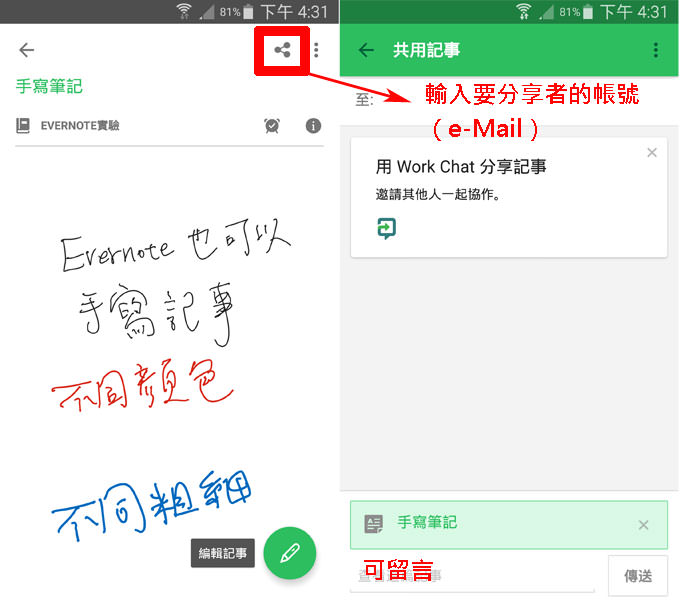Viewport: 680px width, 602px height.
Task: Open the reminder alarm clock icon
Action: coord(272,126)
